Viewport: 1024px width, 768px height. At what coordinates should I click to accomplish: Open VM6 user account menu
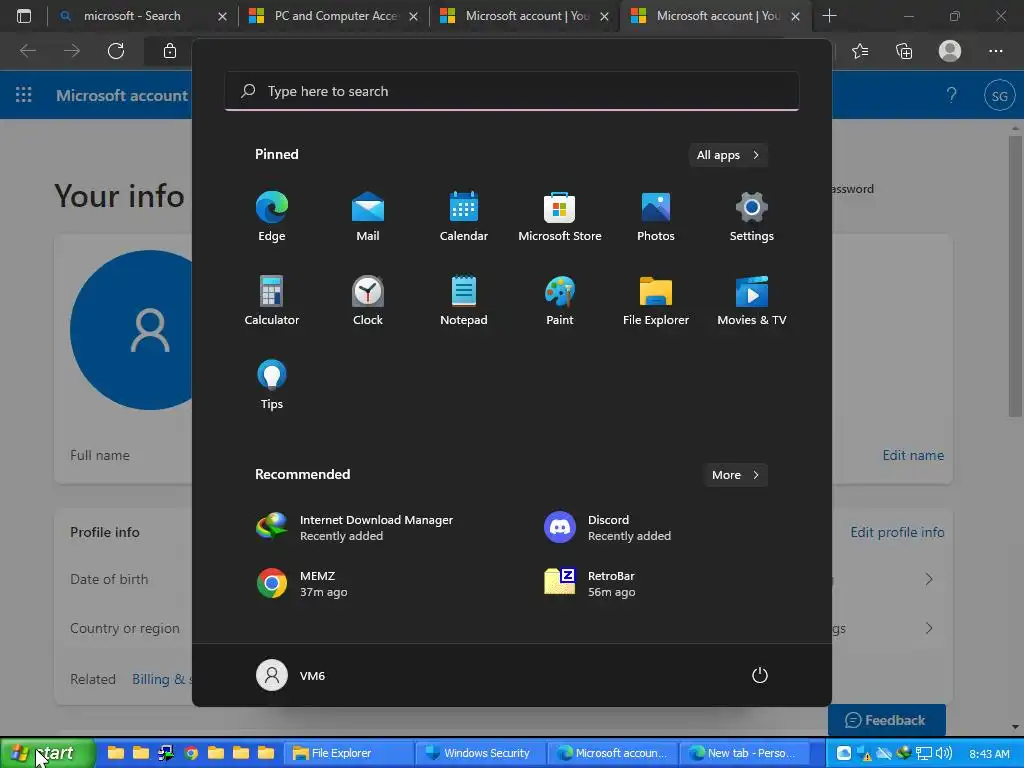(x=291, y=675)
